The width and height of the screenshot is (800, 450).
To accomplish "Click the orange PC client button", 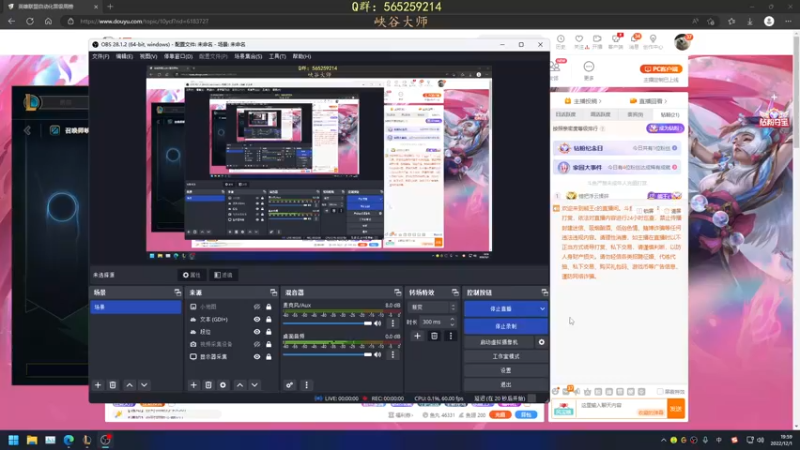I will [661, 69].
